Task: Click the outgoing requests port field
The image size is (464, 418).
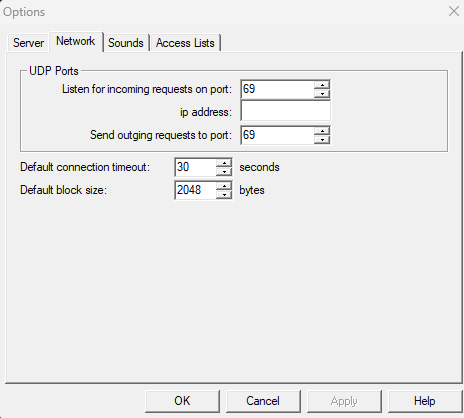Action: click(277, 135)
